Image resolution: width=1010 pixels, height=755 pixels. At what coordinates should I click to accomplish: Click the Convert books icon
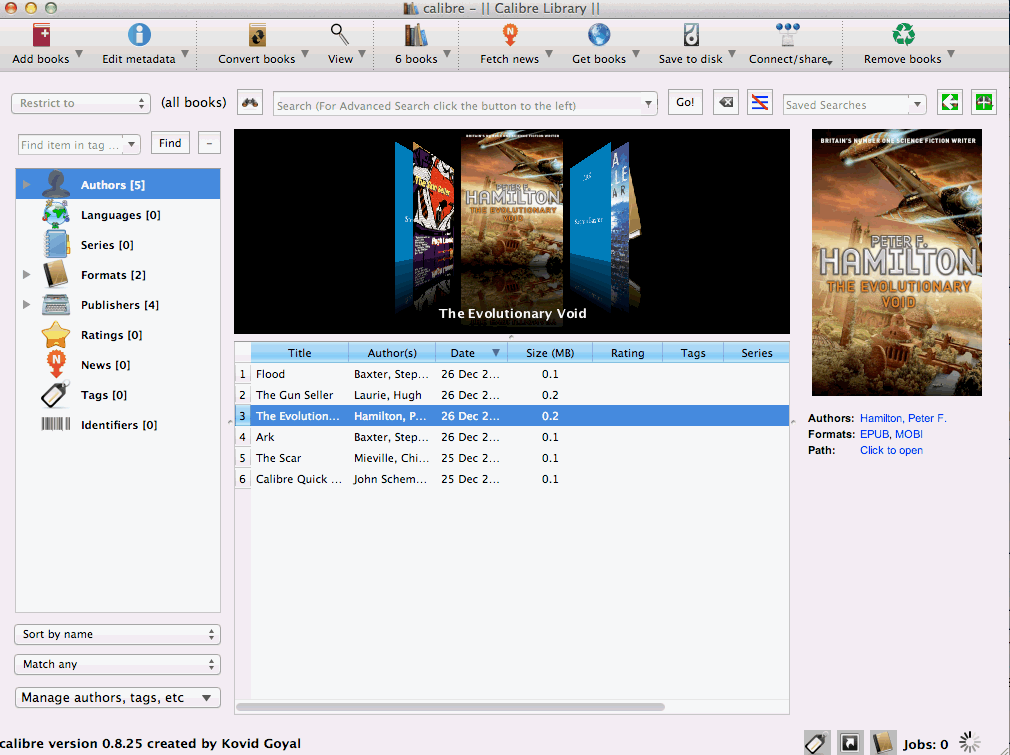257,37
